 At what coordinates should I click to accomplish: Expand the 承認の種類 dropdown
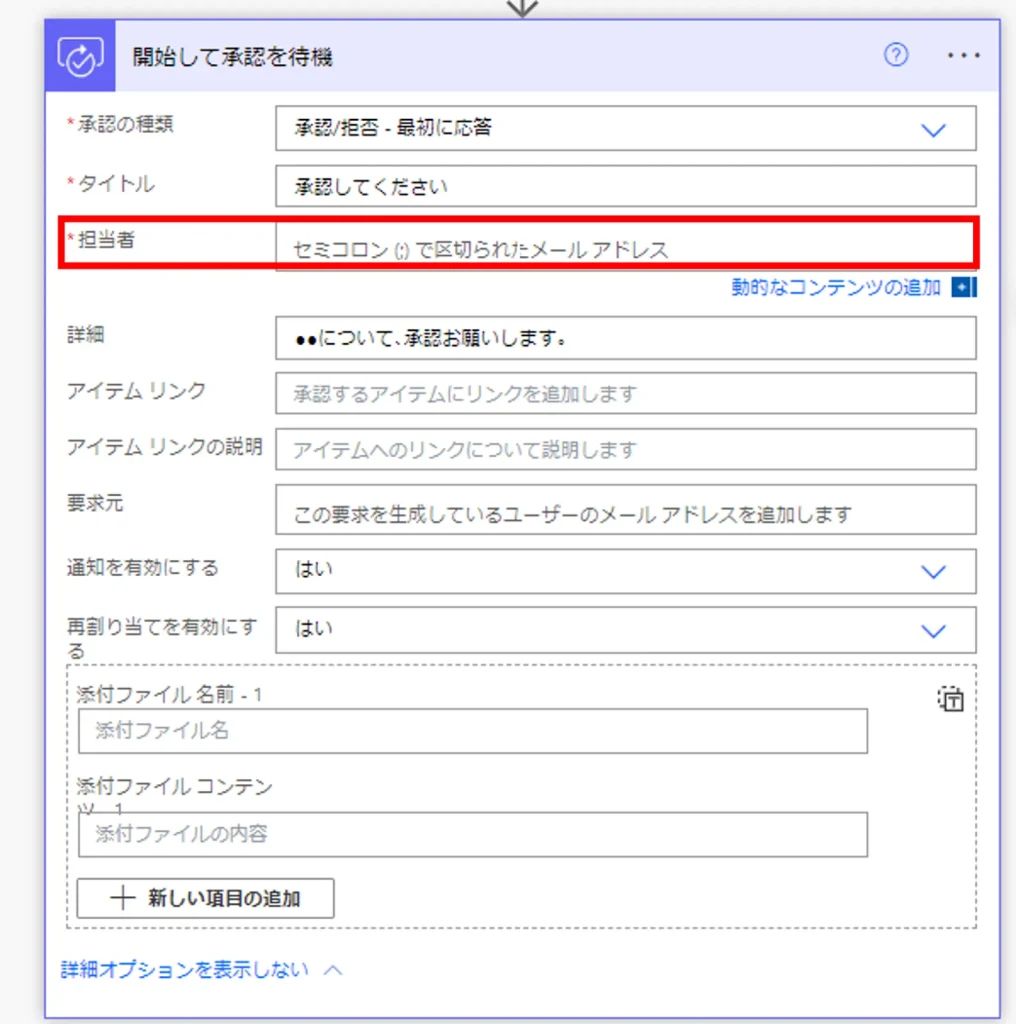(x=932, y=129)
